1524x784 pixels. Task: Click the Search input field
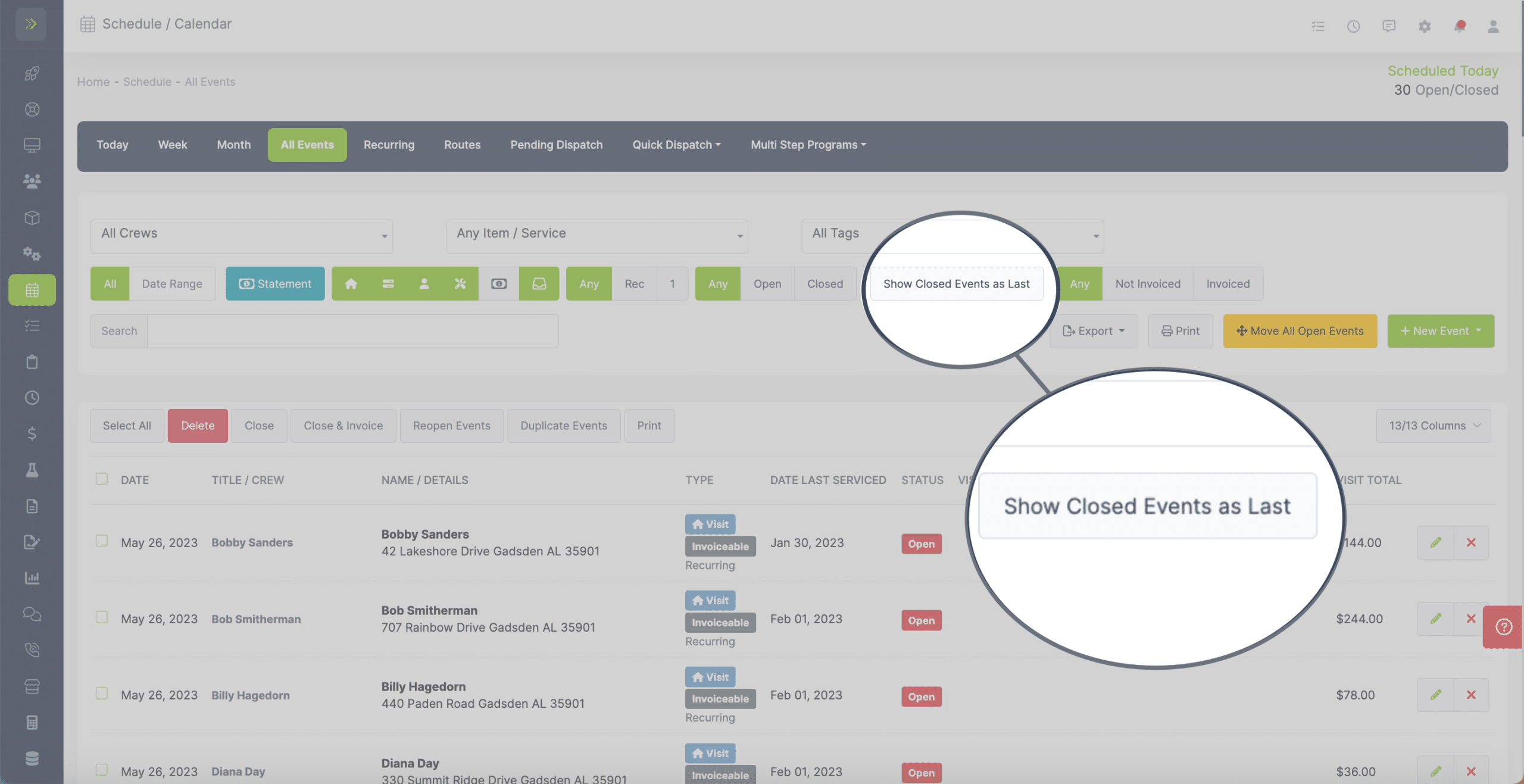[x=352, y=332]
